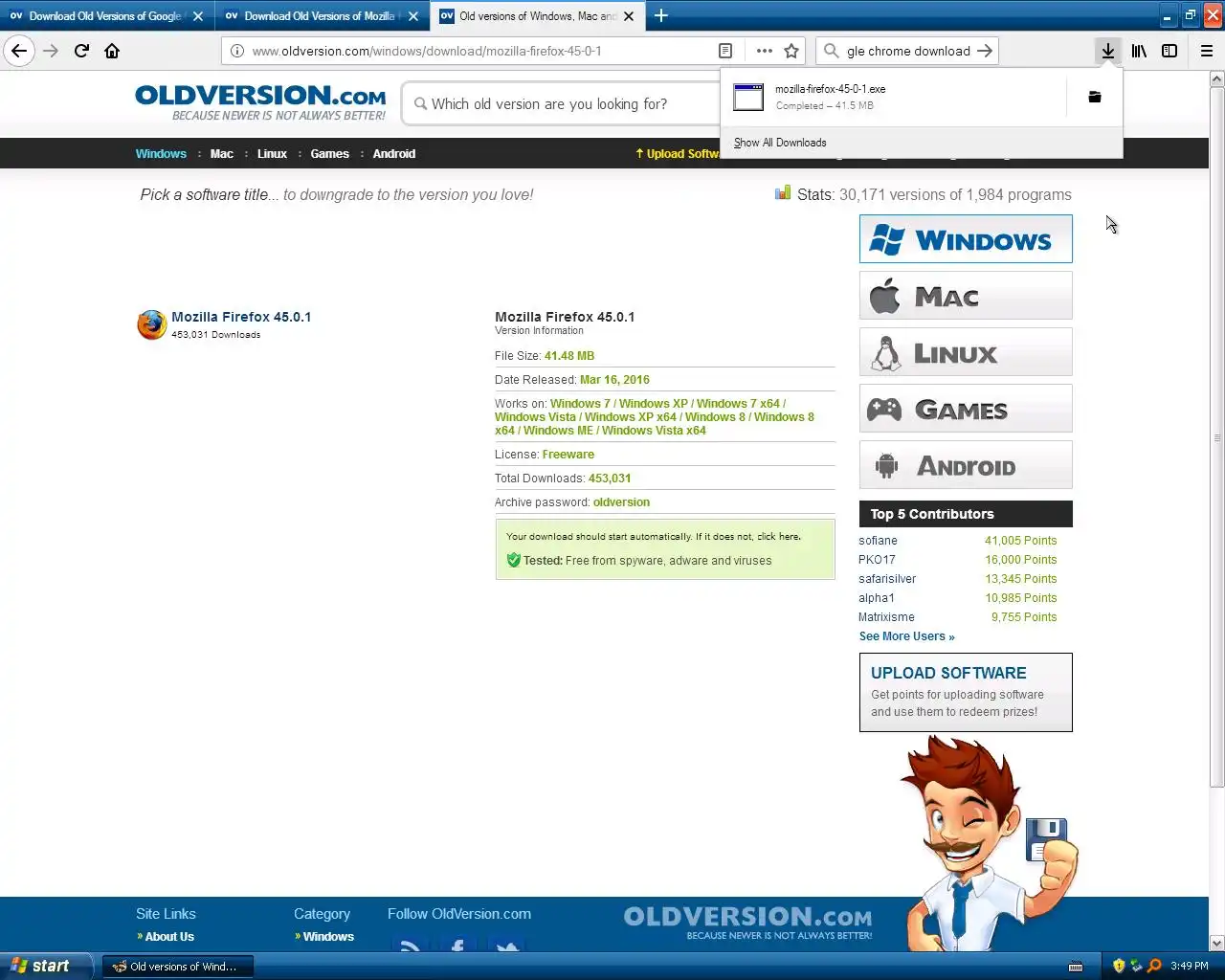
Task: Bookmark this page with the star icon
Action: 791,51
